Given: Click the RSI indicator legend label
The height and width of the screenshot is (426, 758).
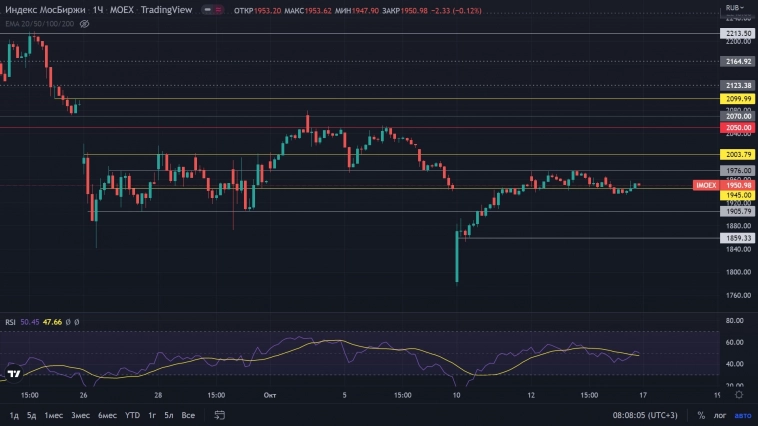Looking at the screenshot, I should [10, 322].
